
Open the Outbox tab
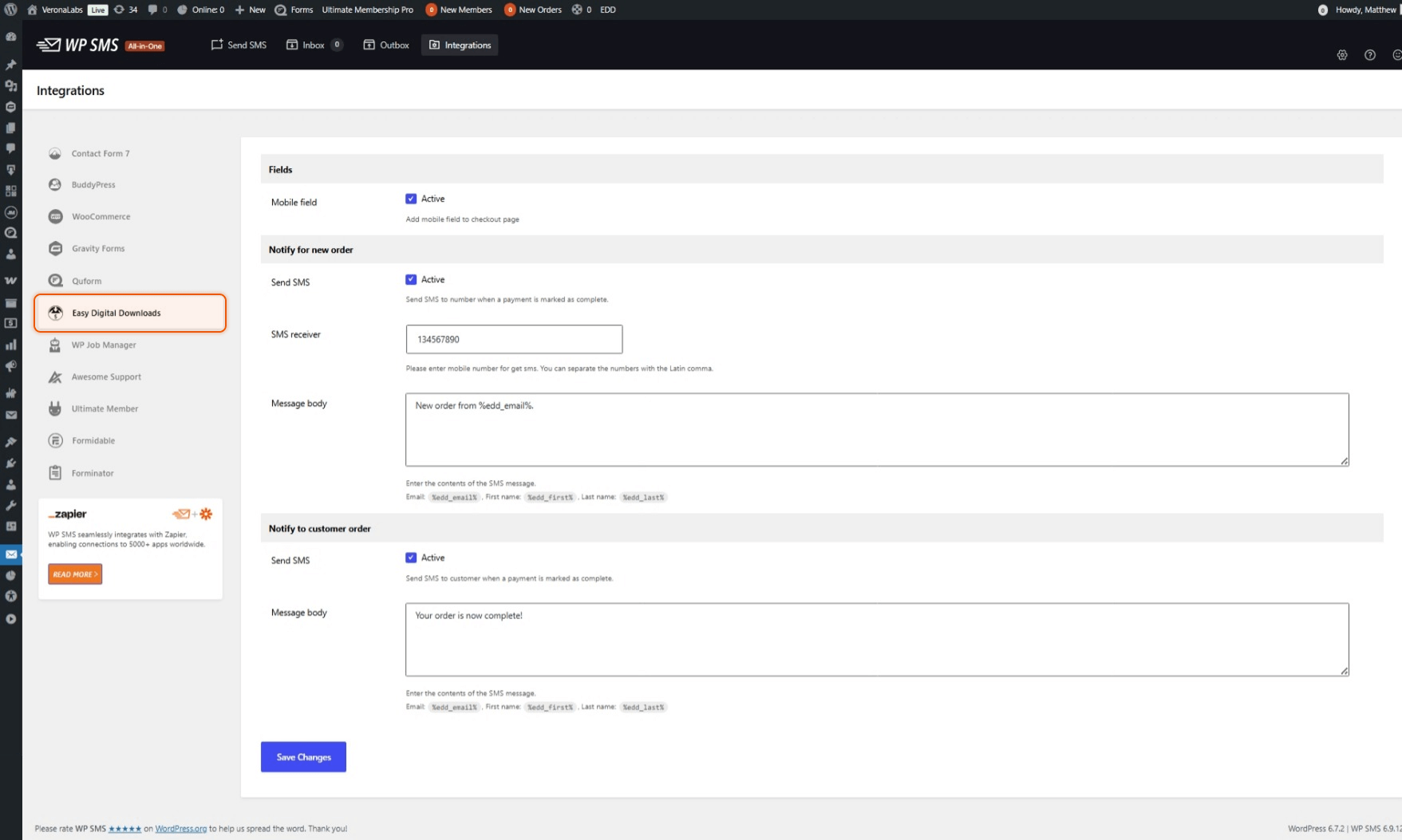pos(386,45)
